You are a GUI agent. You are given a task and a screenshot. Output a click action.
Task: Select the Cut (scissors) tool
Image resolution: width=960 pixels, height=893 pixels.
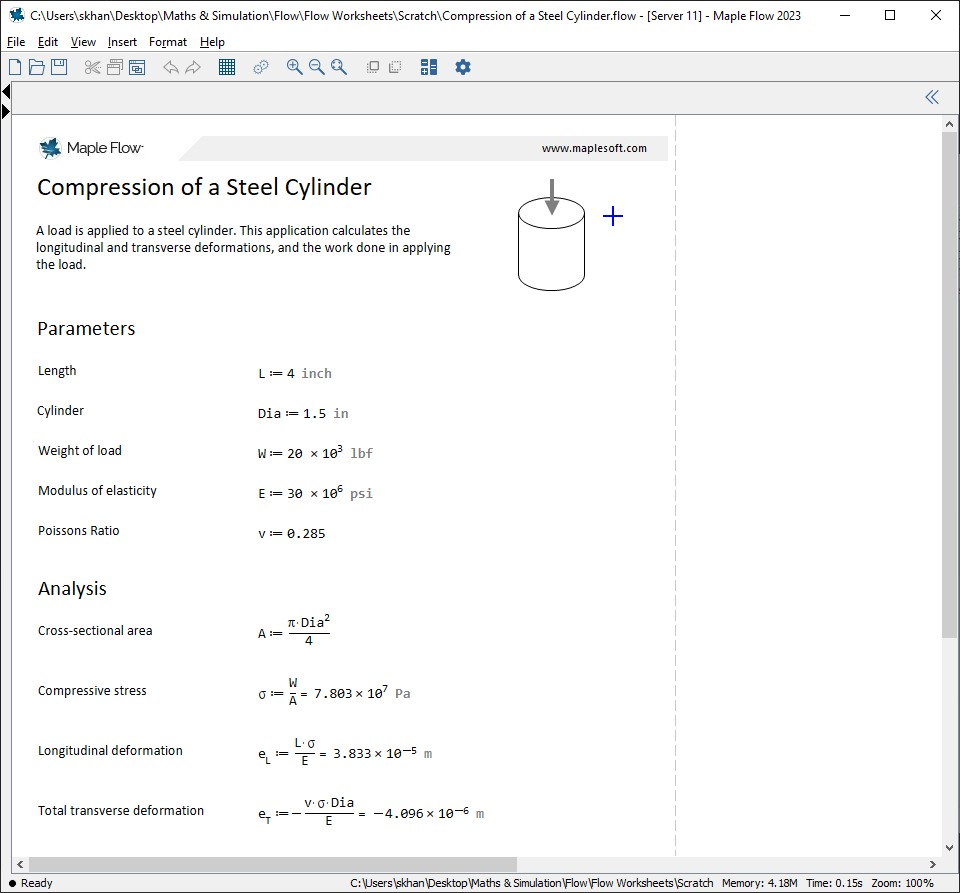click(92, 67)
